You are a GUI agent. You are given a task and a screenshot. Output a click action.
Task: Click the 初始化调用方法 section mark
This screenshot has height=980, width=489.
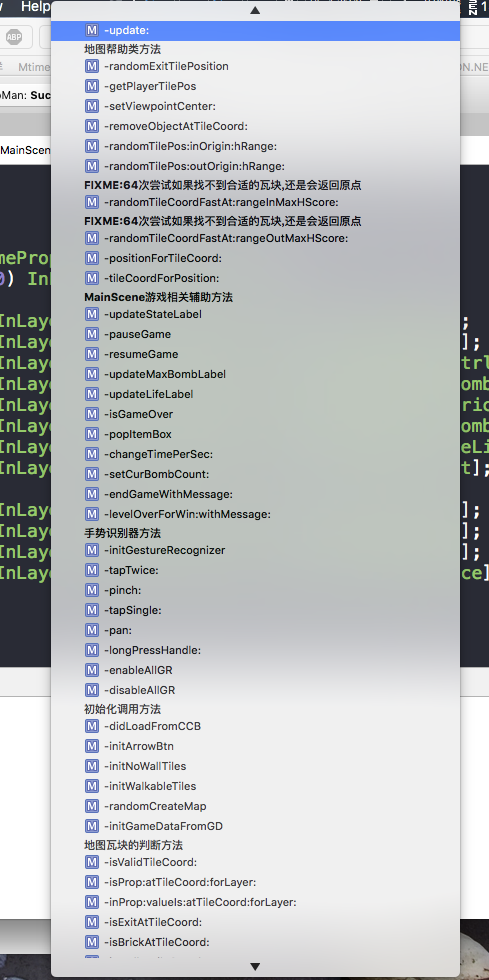(123, 709)
